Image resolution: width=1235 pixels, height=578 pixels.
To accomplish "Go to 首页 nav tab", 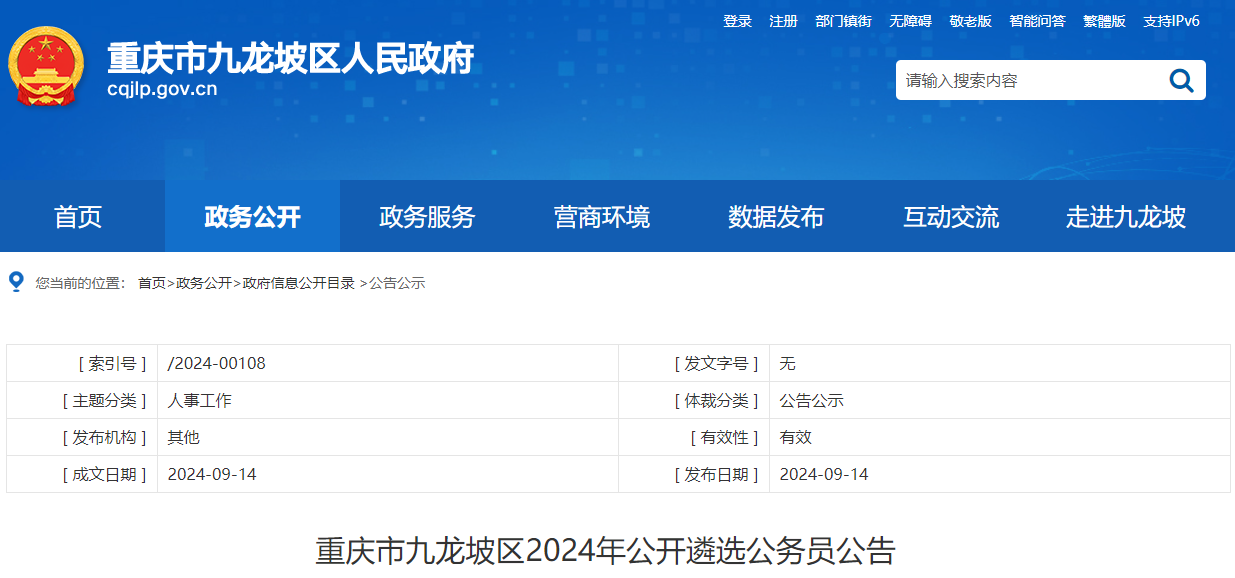I will click(x=78, y=216).
